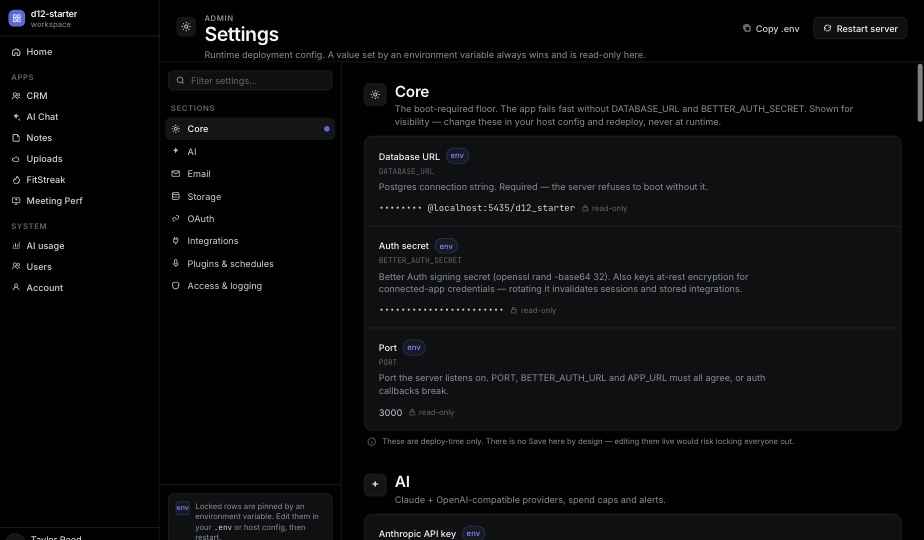Click the Notes document icon
924x540 pixels.
coord(16,138)
